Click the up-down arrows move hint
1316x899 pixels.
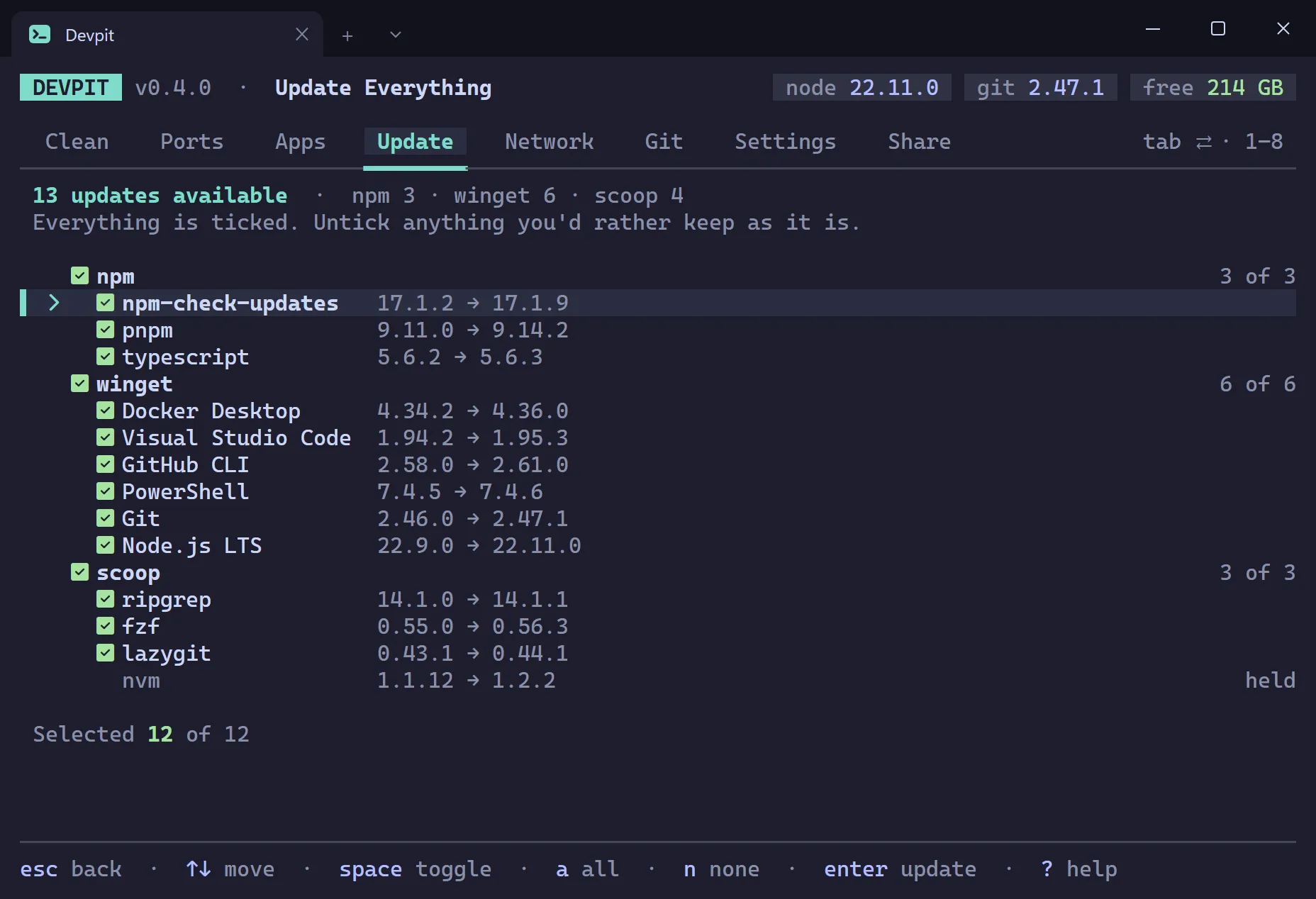click(230, 869)
